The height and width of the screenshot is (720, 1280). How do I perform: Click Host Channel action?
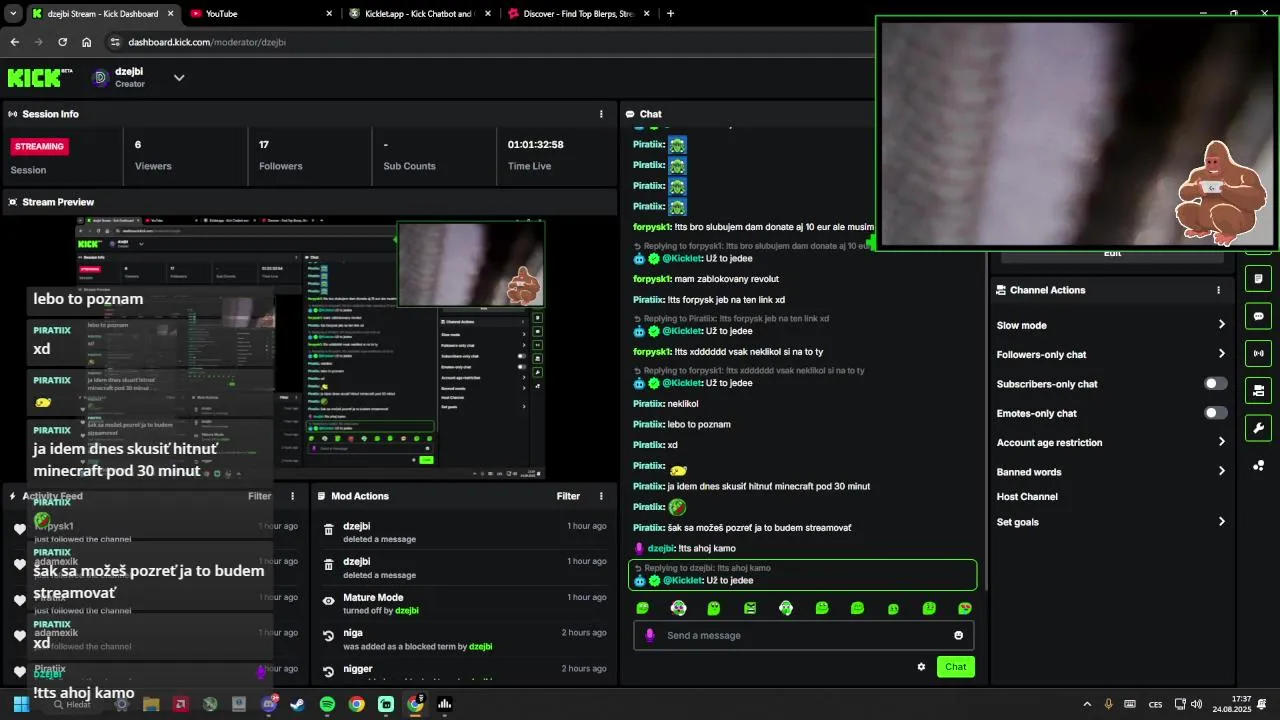[1027, 497]
